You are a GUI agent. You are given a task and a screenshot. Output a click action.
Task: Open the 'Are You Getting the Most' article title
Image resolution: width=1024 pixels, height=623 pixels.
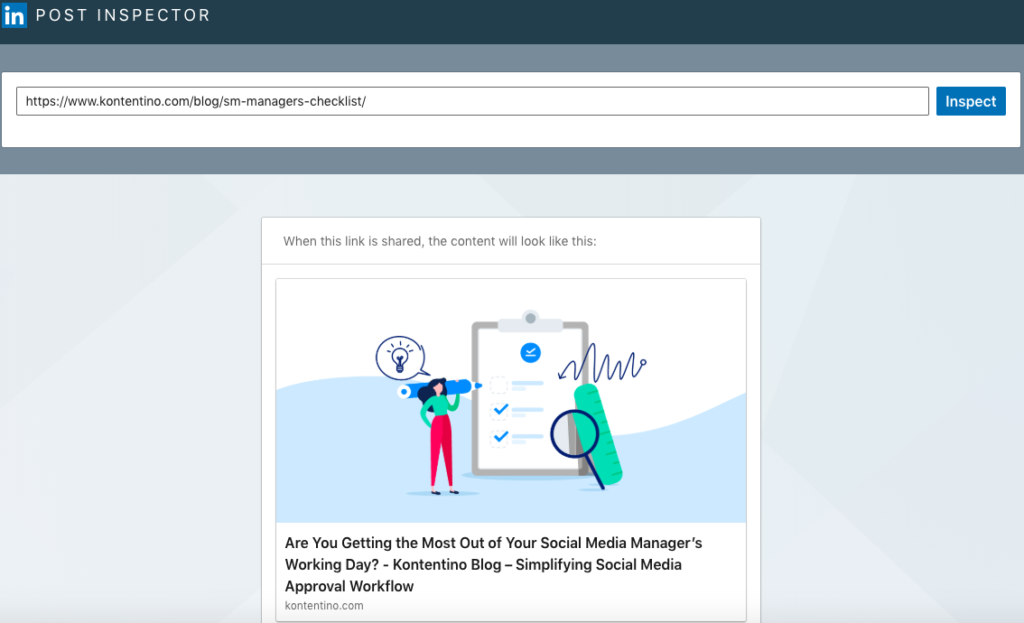493,564
